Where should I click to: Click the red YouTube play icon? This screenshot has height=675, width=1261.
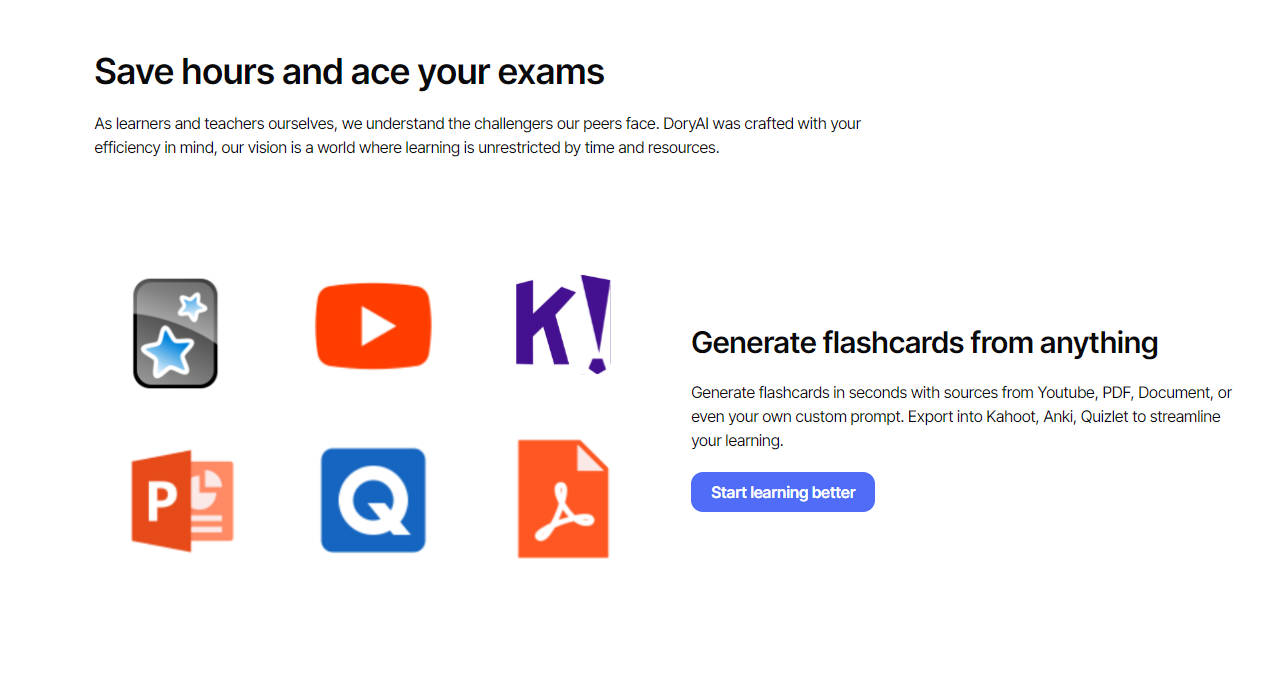373,326
